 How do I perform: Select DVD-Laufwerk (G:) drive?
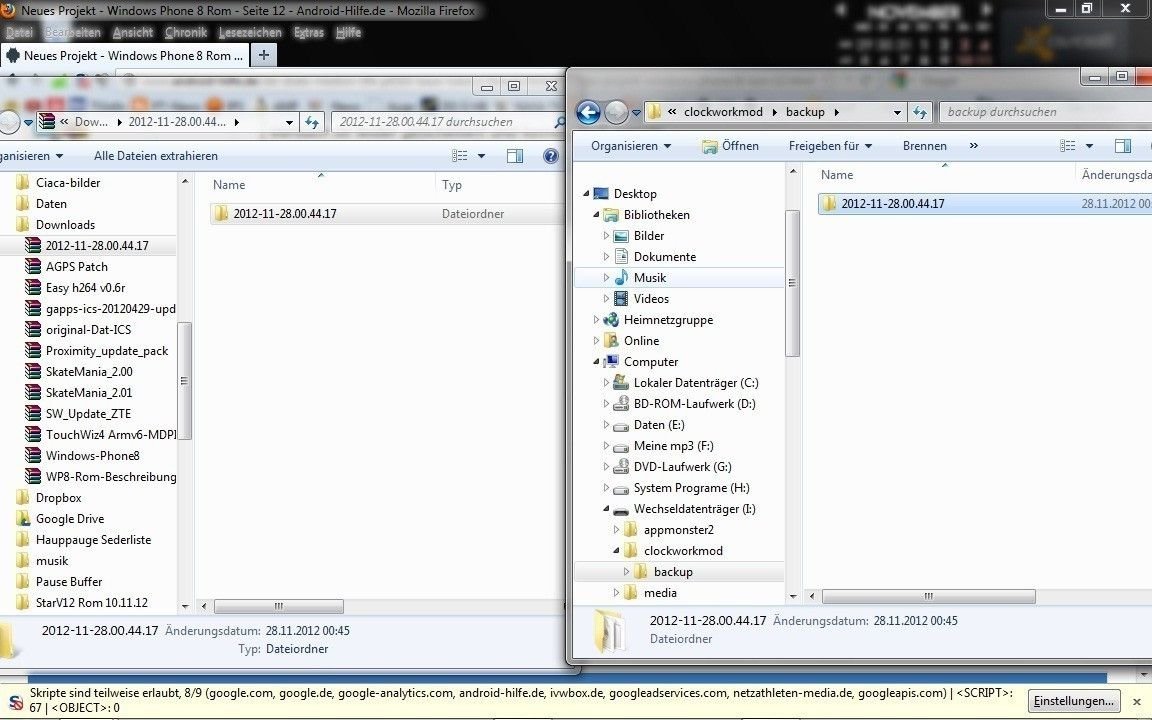tap(683, 467)
